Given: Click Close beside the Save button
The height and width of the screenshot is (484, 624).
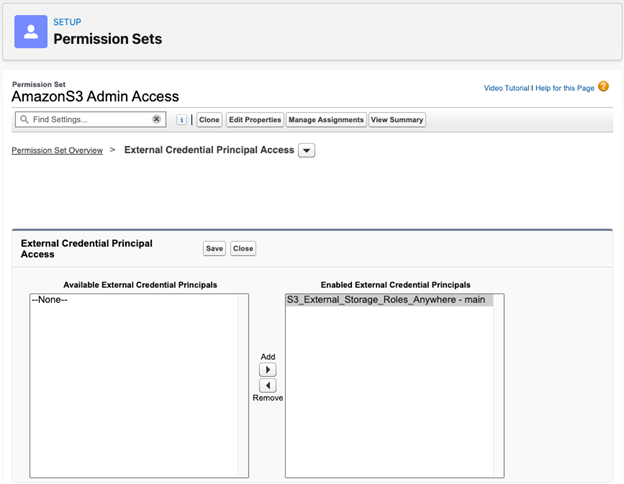Looking at the screenshot, I should click(243, 248).
